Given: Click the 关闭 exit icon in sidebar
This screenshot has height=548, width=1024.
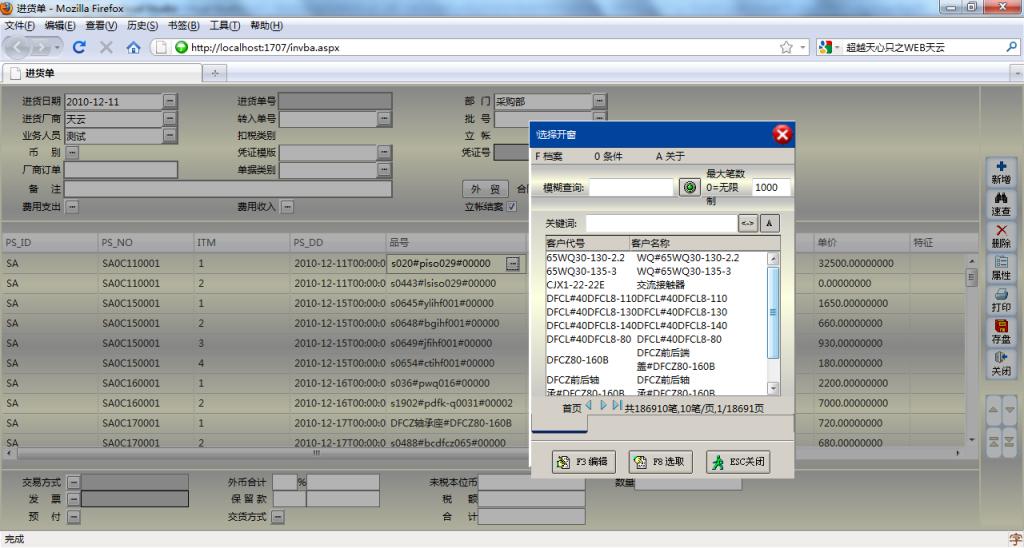Looking at the screenshot, I should coord(1001,363).
